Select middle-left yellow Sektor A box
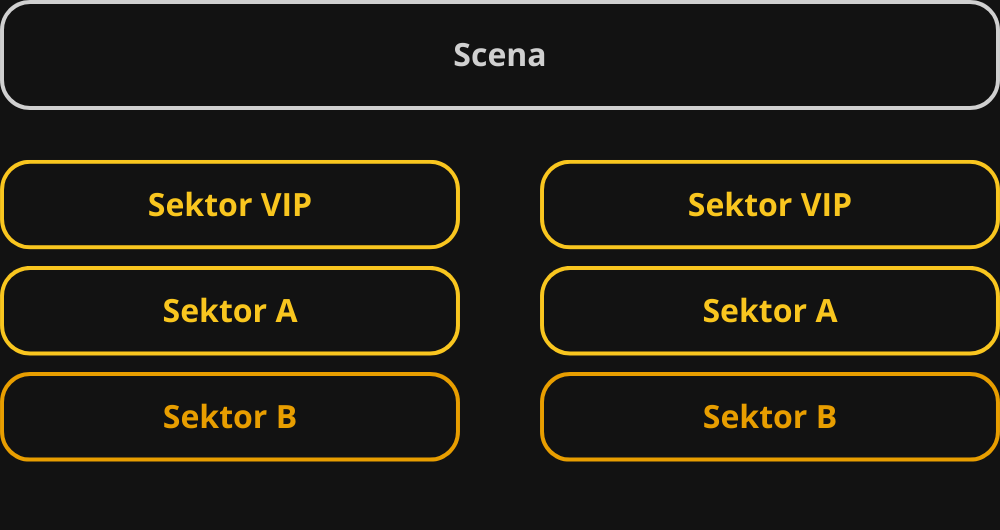The height and width of the screenshot is (530, 1000). [230, 311]
